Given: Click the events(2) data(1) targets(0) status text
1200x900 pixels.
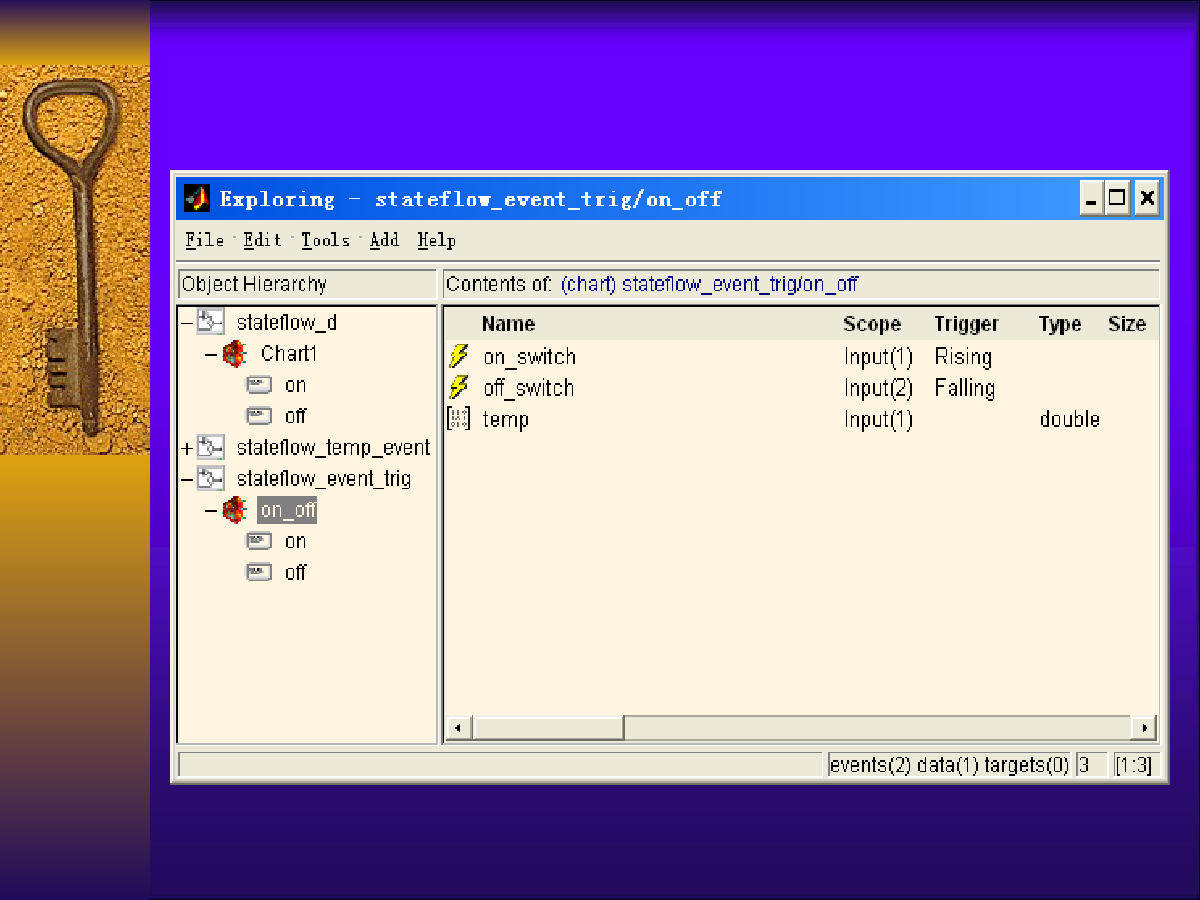Looking at the screenshot, I should (x=949, y=765).
